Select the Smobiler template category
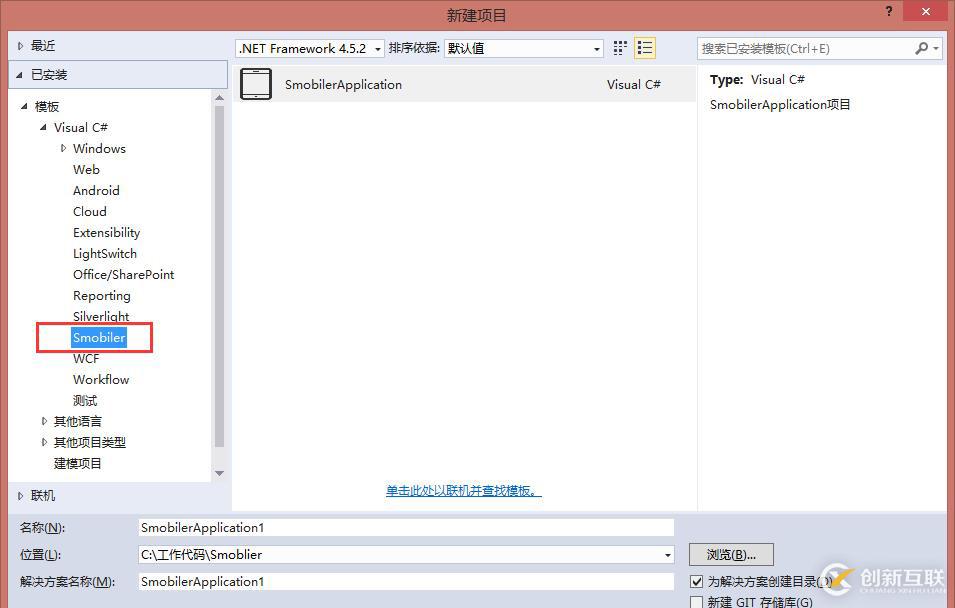 [99, 338]
